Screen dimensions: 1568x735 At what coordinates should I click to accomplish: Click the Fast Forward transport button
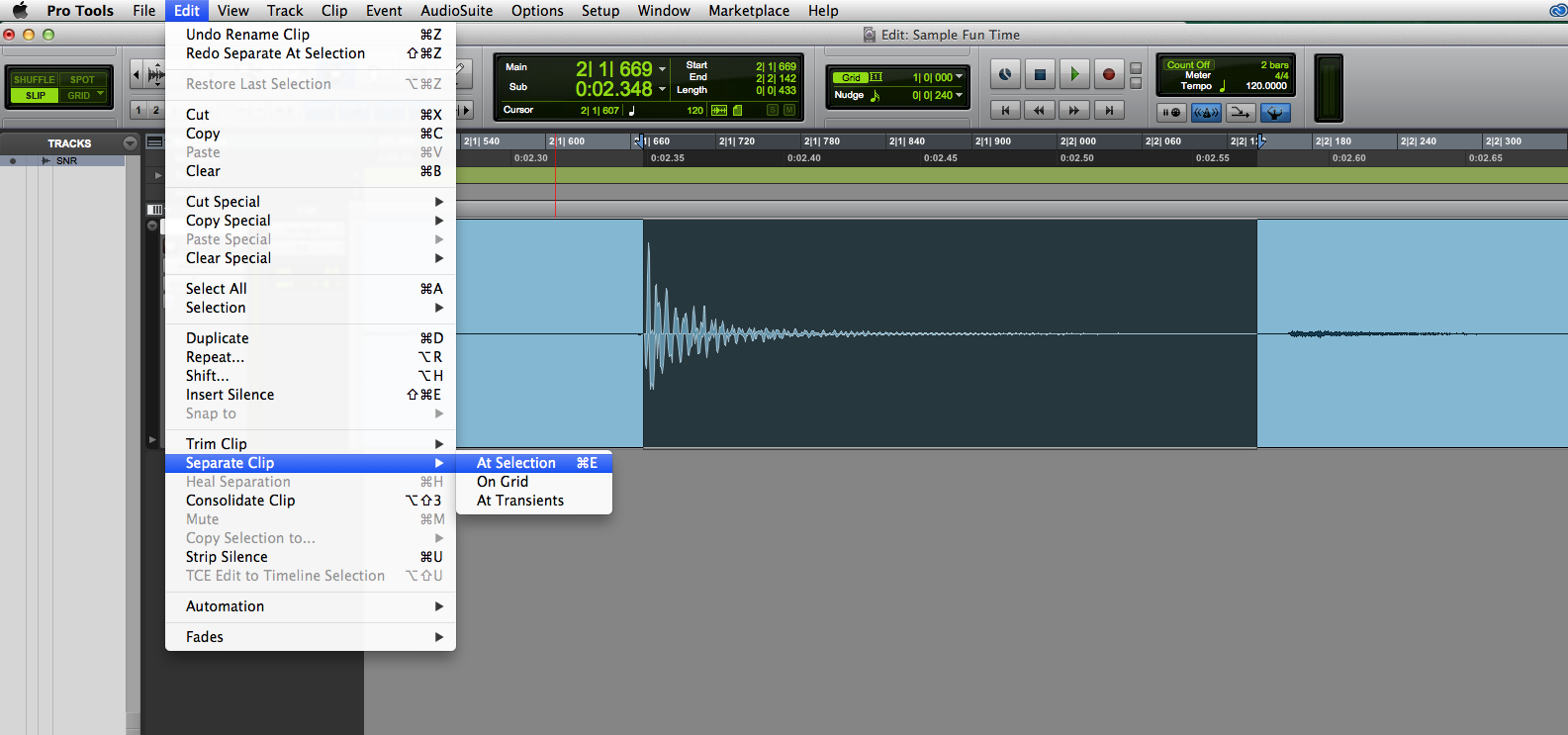coord(1074,111)
